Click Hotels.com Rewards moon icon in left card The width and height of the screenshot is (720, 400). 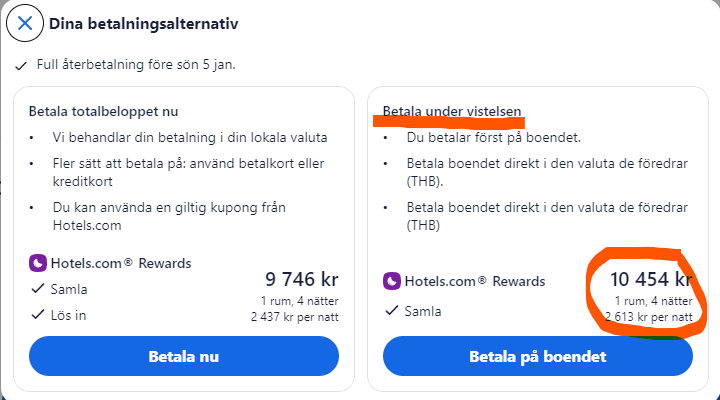[x=38, y=264]
